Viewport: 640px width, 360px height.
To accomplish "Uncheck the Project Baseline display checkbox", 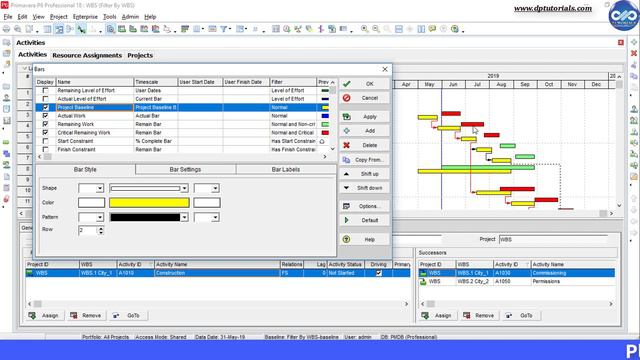I will tap(45, 107).
